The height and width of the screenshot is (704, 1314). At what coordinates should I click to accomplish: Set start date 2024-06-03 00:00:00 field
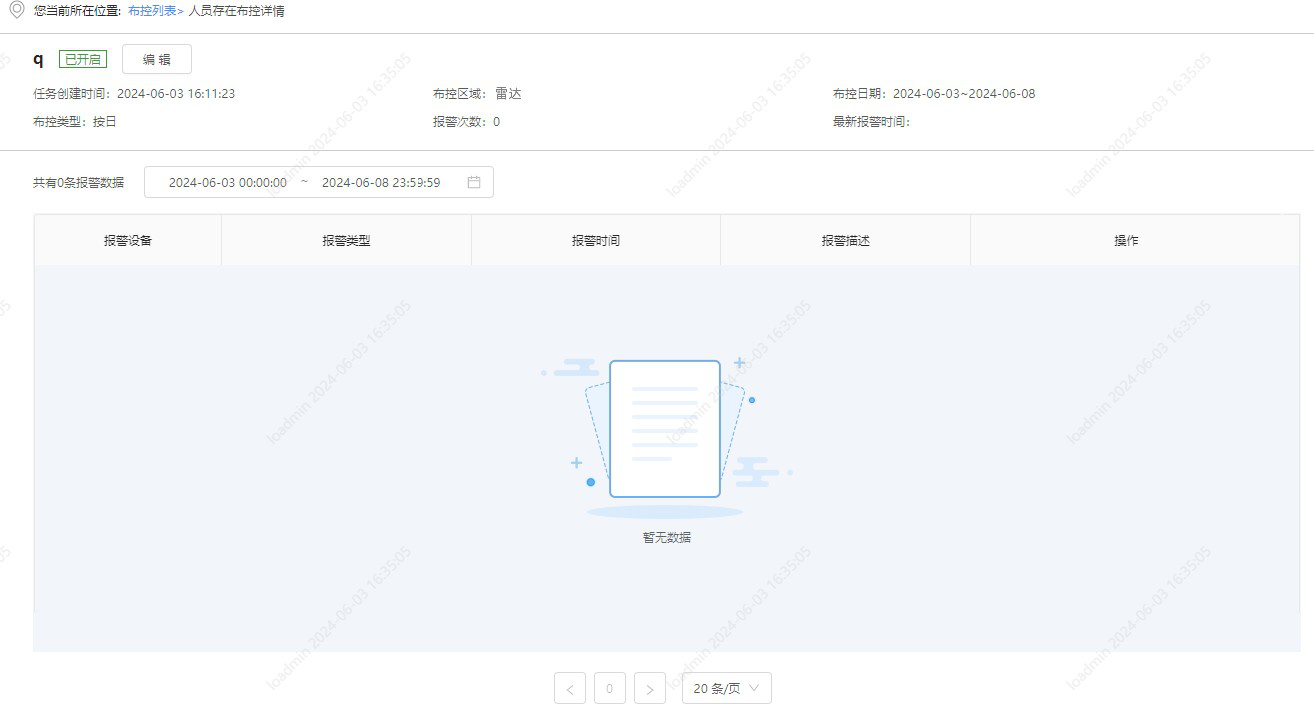pos(228,182)
